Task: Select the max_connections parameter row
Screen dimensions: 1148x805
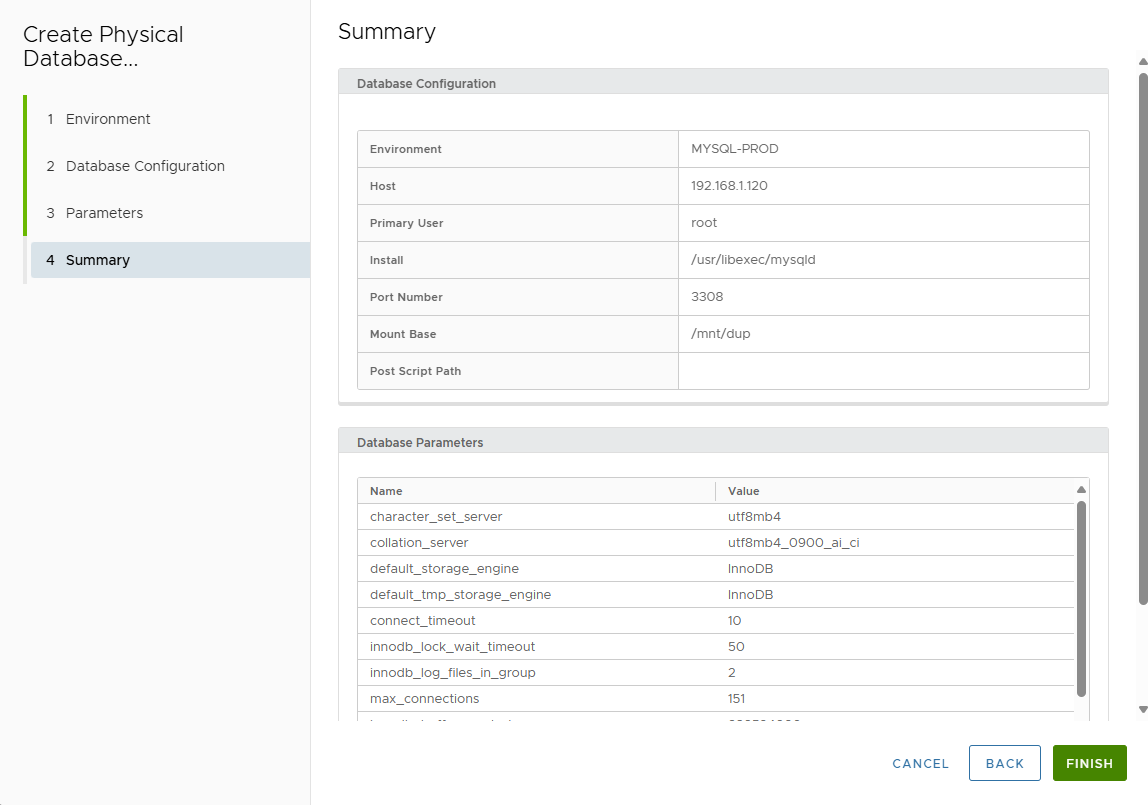Action: (424, 699)
